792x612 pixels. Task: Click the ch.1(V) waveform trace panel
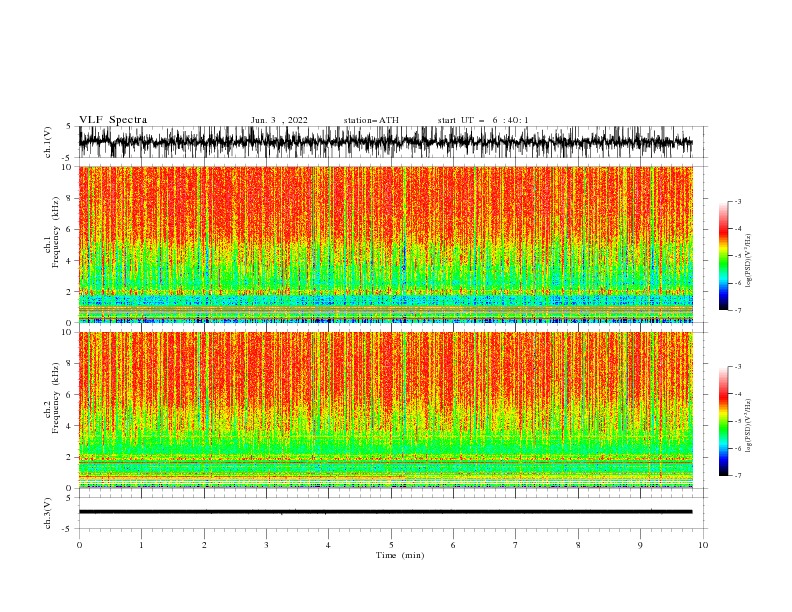click(393, 142)
